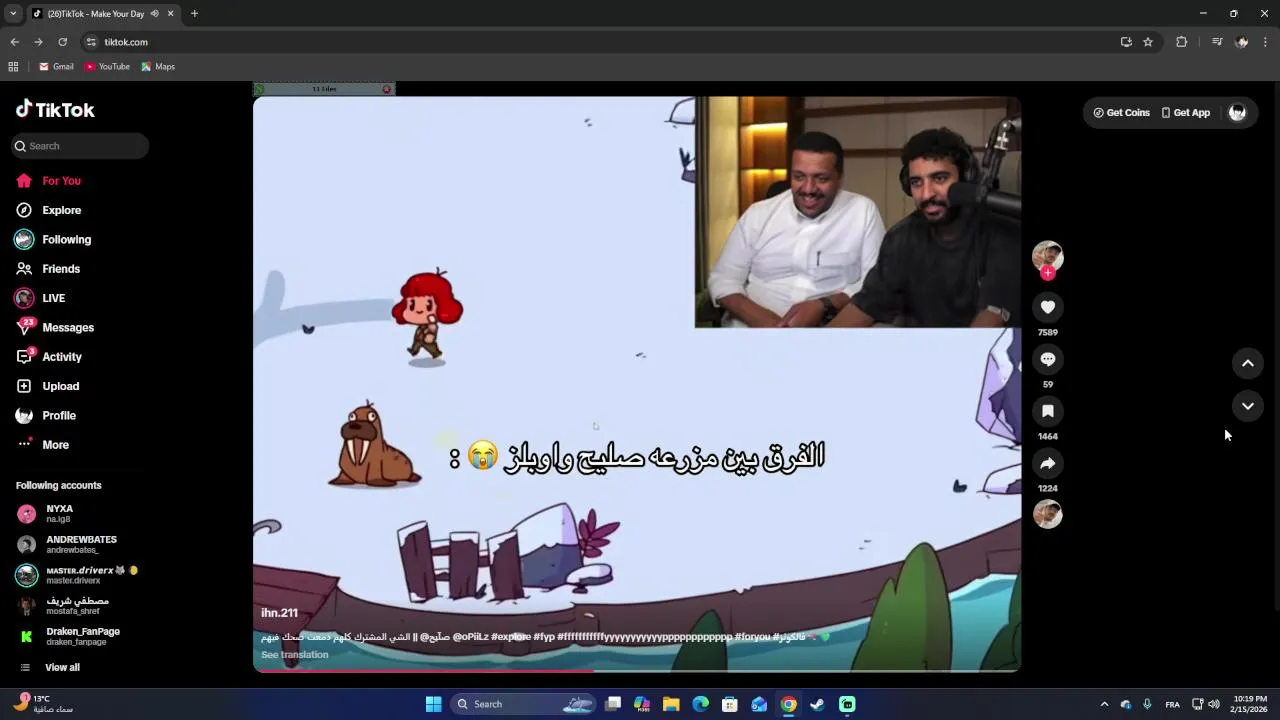Save the video via bookmark icon
Image resolution: width=1280 pixels, height=720 pixels.
(x=1047, y=411)
